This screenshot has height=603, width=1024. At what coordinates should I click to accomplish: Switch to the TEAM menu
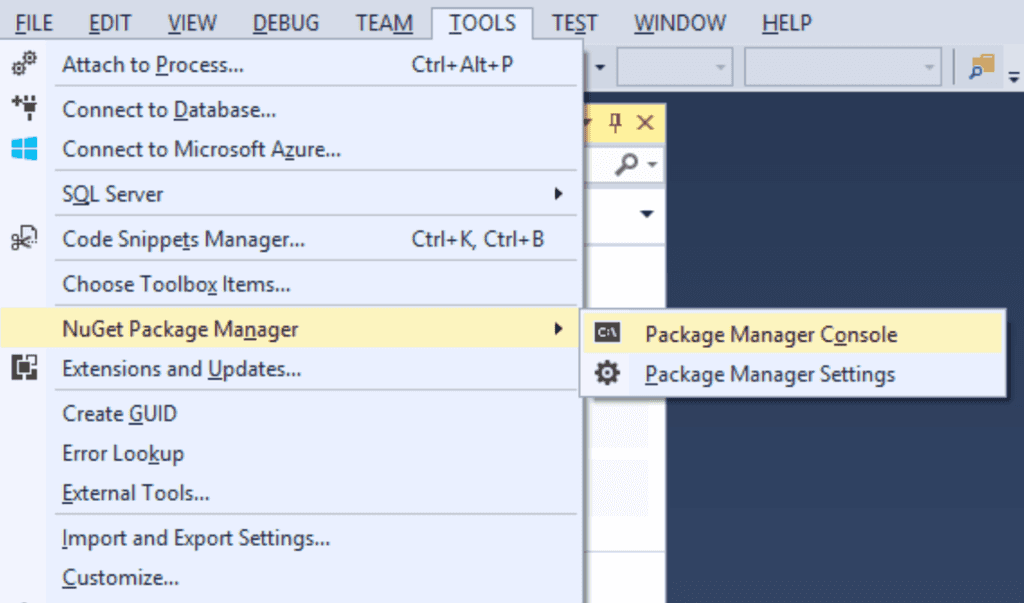tap(384, 22)
